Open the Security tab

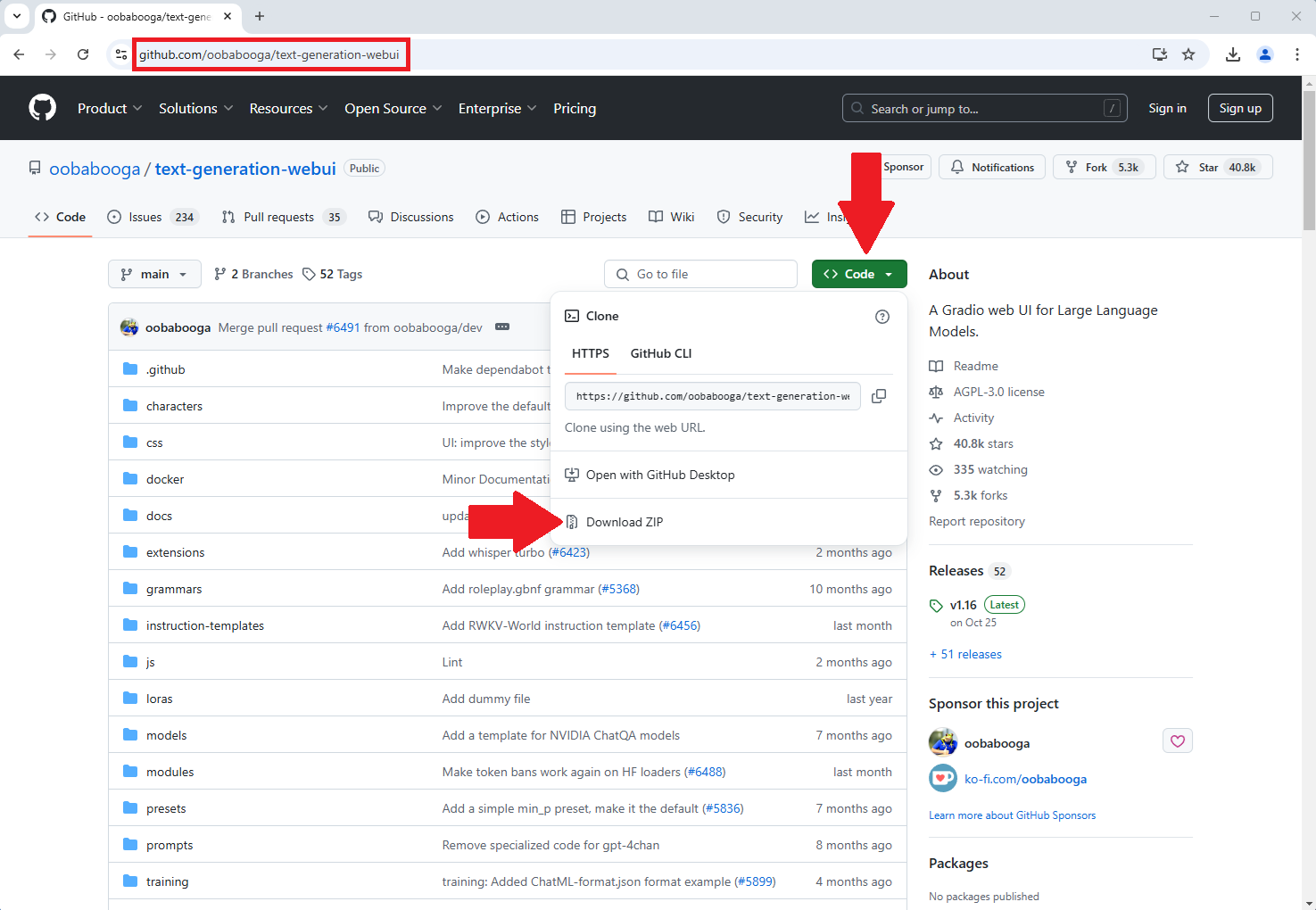(750, 217)
